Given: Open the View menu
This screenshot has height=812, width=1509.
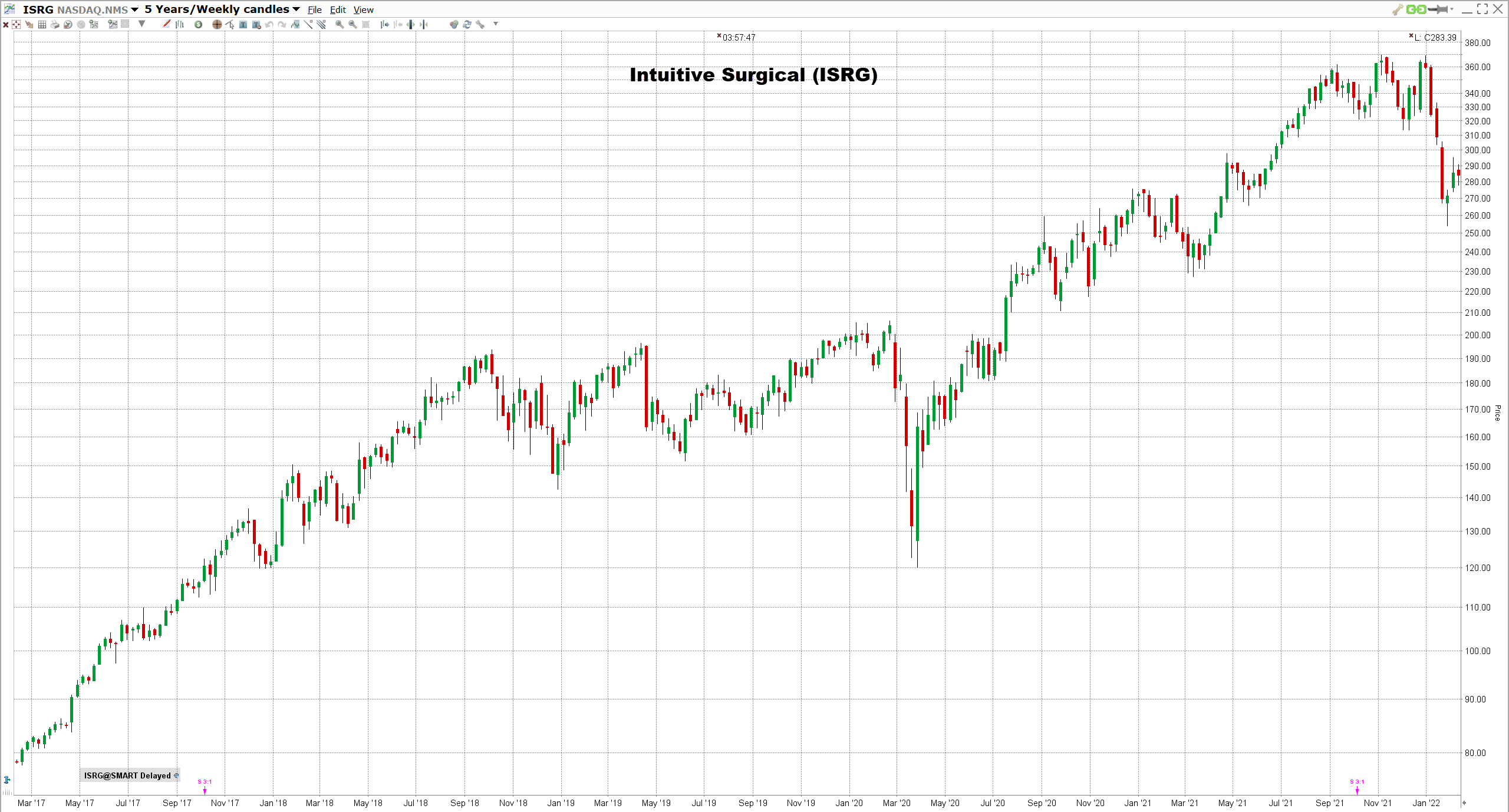Looking at the screenshot, I should coord(364,10).
